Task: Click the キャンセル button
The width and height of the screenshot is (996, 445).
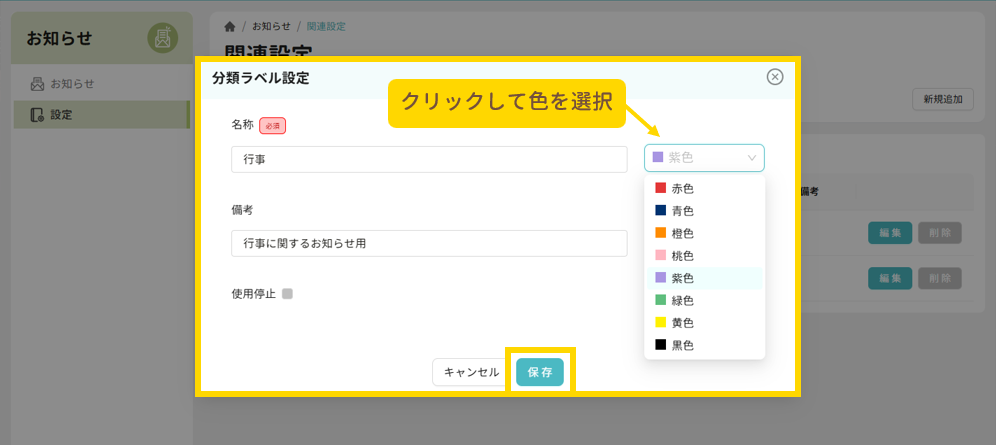Action: click(x=471, y=372)
